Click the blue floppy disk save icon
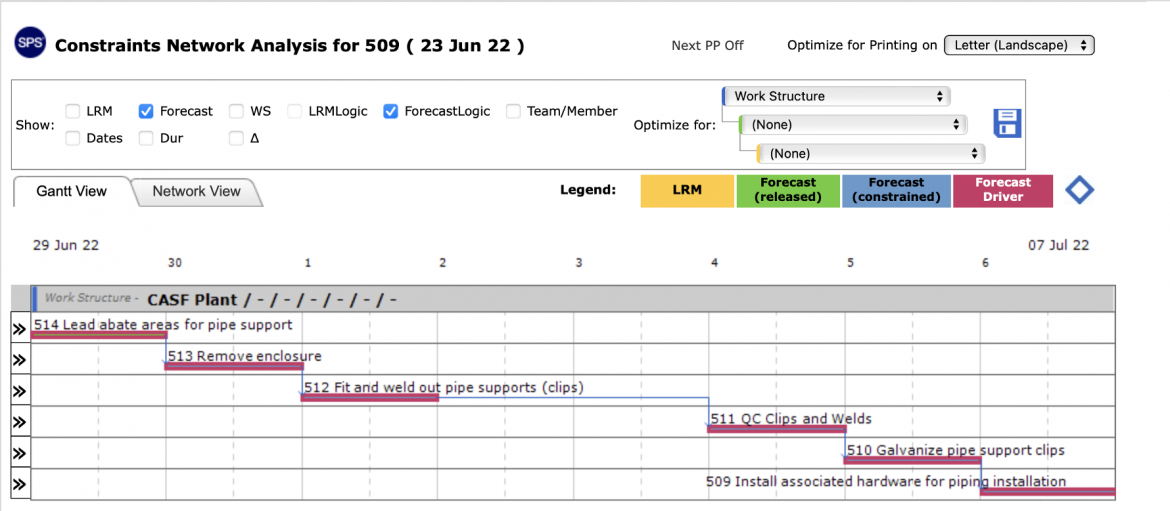This screenshot has width=1170, height=511. [1007, 123]
